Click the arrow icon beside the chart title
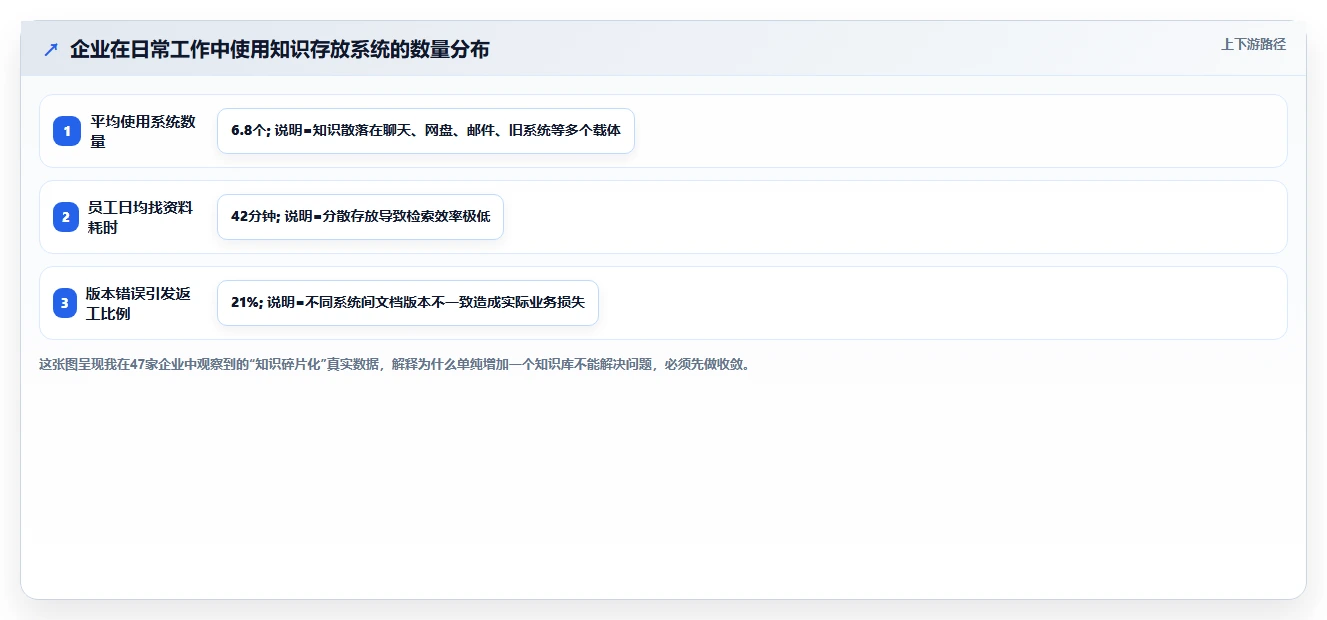1327x620 pixels. click(51, 49)
